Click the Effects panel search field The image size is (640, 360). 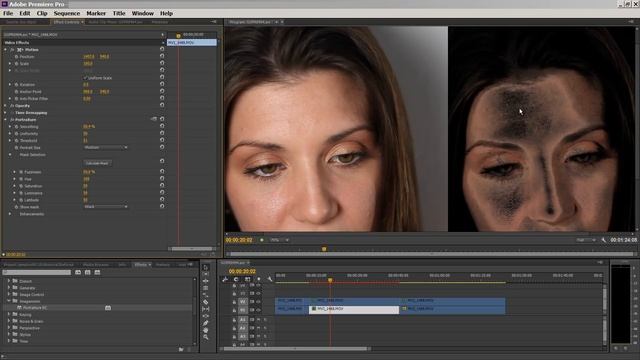coord(37,272)
